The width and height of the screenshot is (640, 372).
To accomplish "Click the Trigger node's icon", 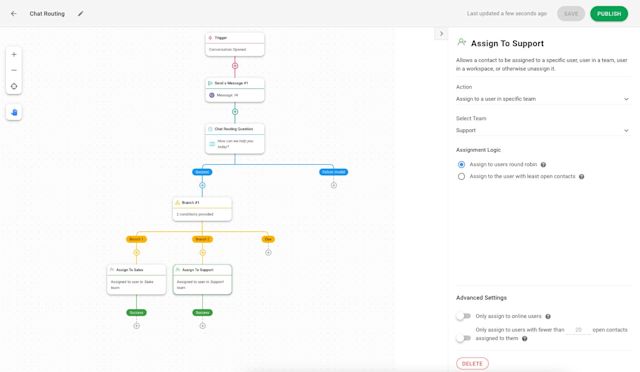I will pyautogui.click(x=210, y=38).
